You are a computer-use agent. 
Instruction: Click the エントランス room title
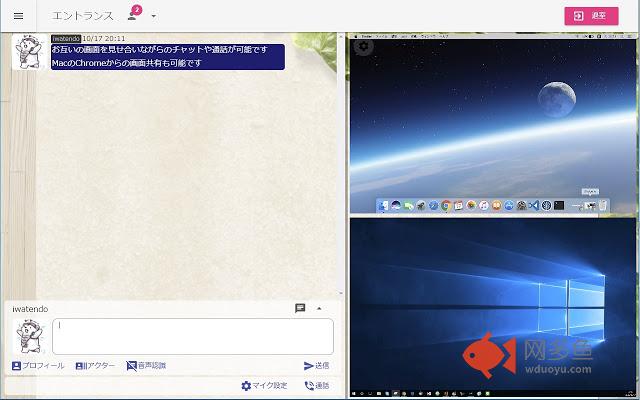coord(82,16)
